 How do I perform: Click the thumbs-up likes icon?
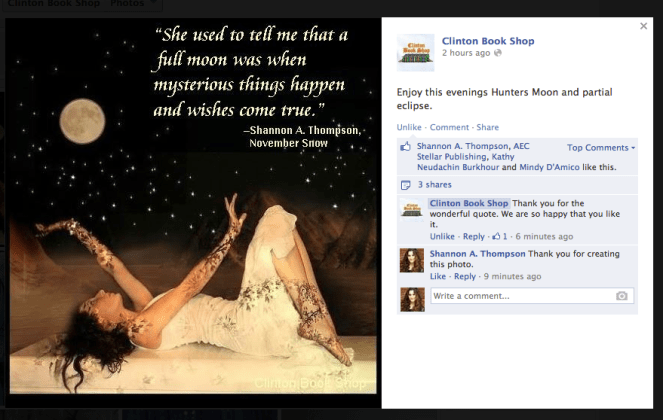coord(406,146)
